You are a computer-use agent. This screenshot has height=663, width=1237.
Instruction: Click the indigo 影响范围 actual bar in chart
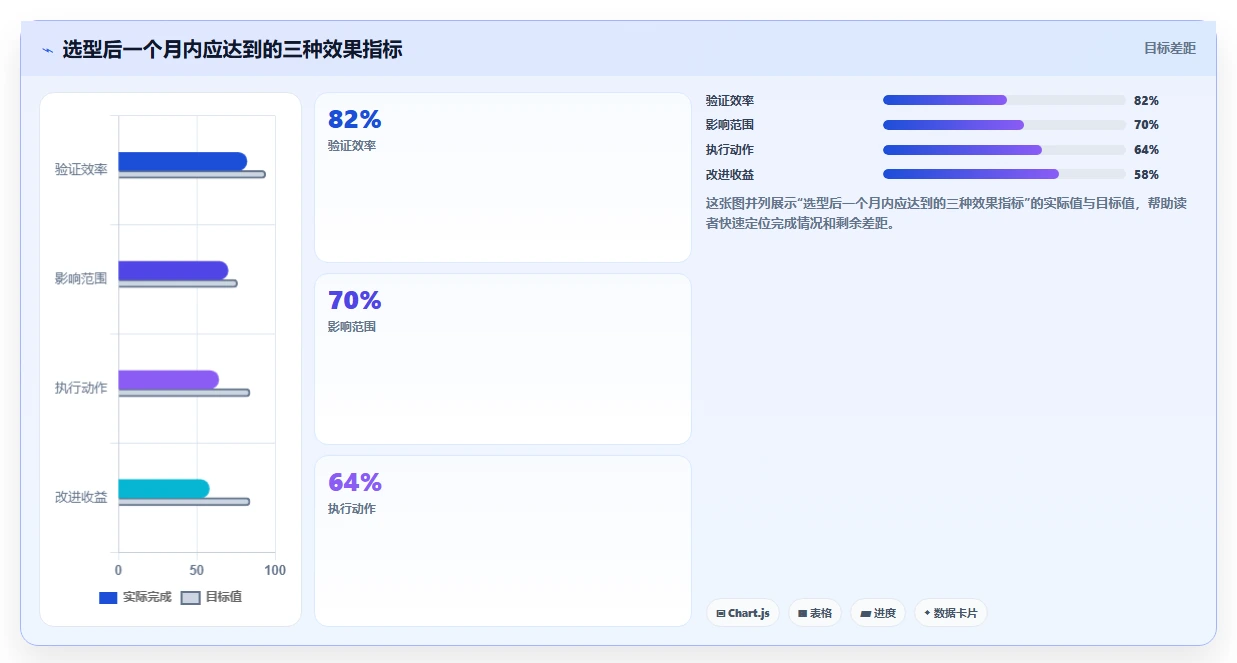pyautogui.click(x=173, y=270)
